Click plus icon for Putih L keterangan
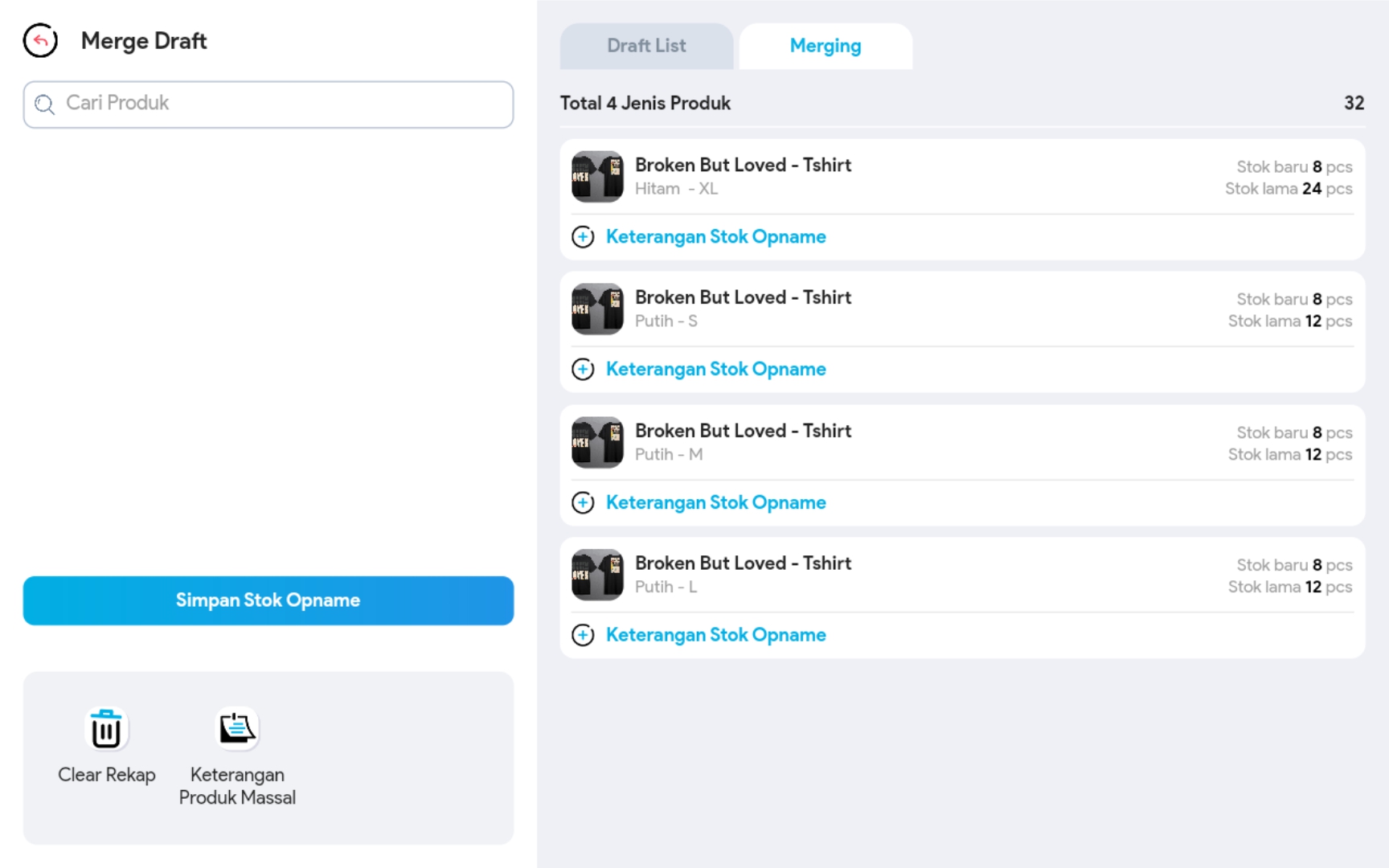The width and height of the screenshot is (1389, 868). 583,636
